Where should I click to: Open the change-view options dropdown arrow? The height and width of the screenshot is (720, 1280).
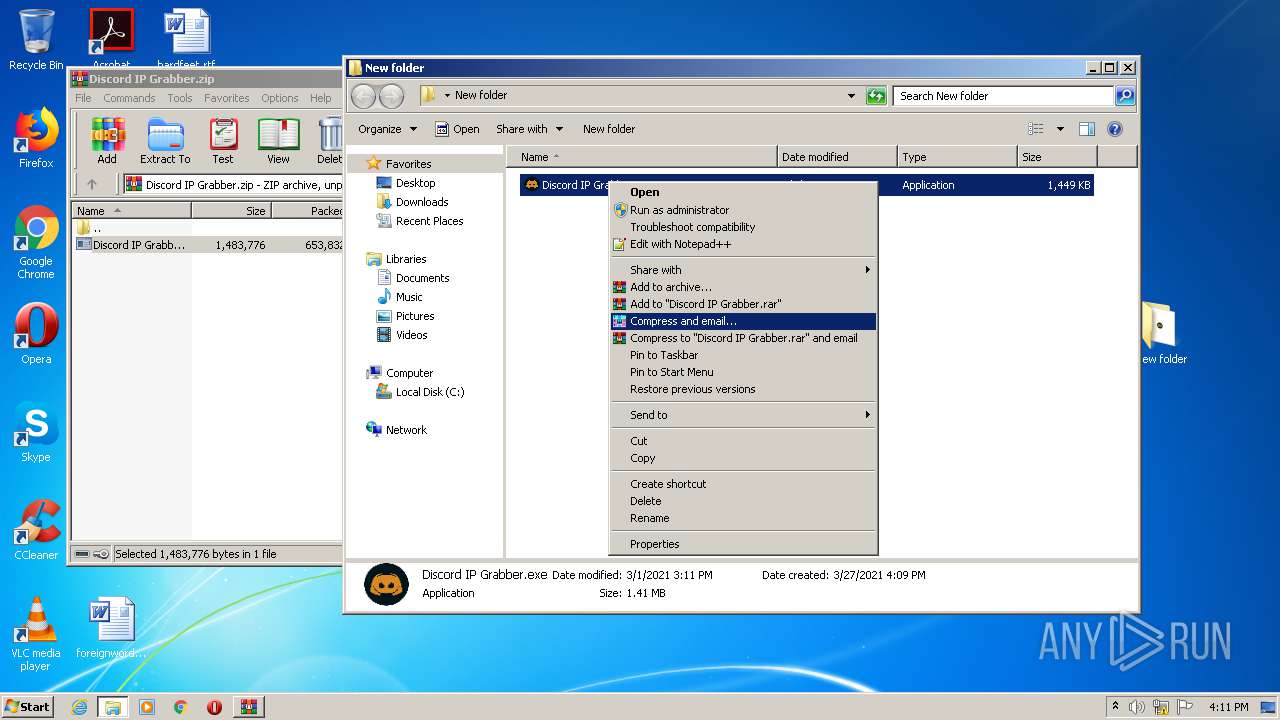[x=1060, y=129]
